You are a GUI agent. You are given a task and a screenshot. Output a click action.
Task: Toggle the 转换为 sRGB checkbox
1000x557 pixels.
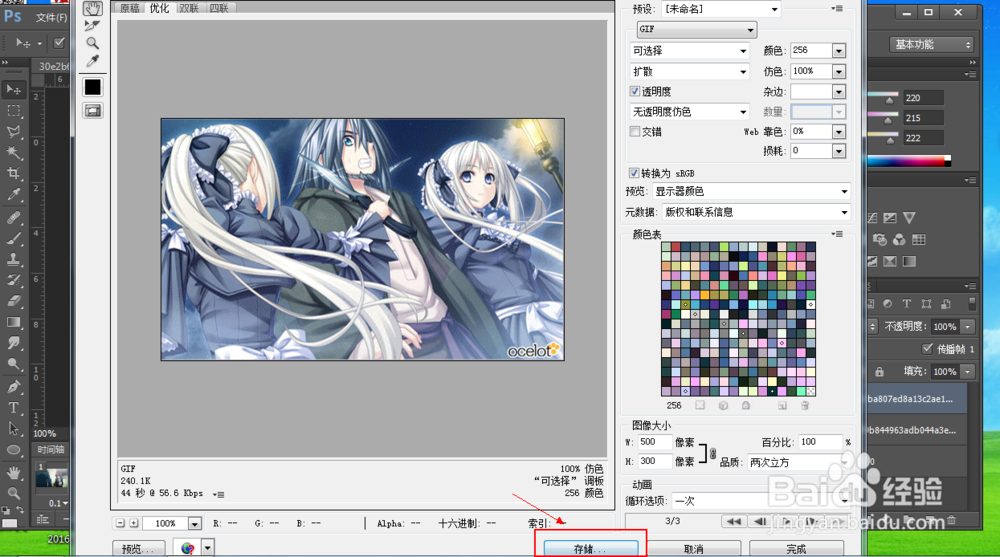(634, 173)
